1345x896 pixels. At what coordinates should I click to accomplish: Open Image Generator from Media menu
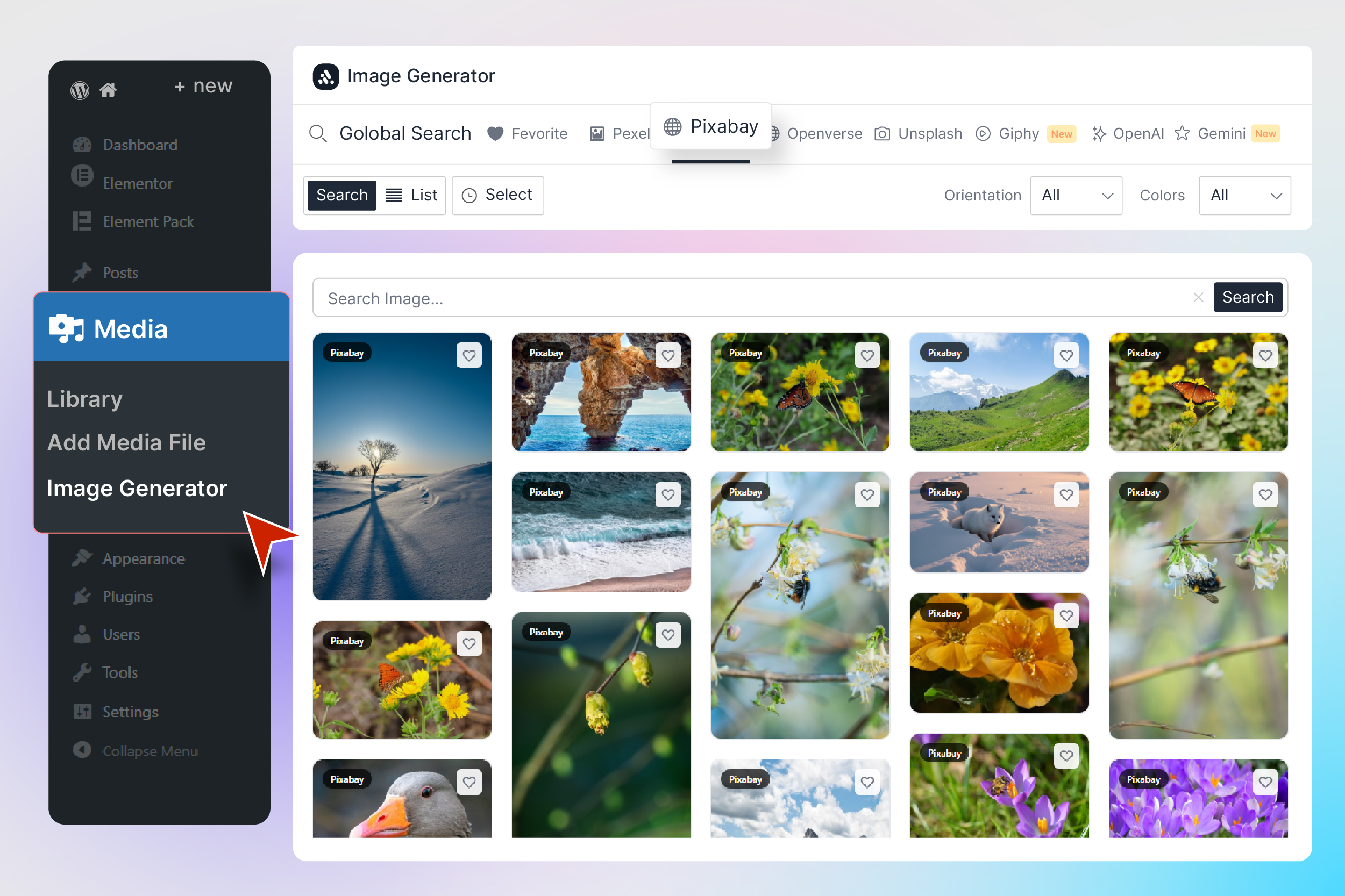(137, 489)
